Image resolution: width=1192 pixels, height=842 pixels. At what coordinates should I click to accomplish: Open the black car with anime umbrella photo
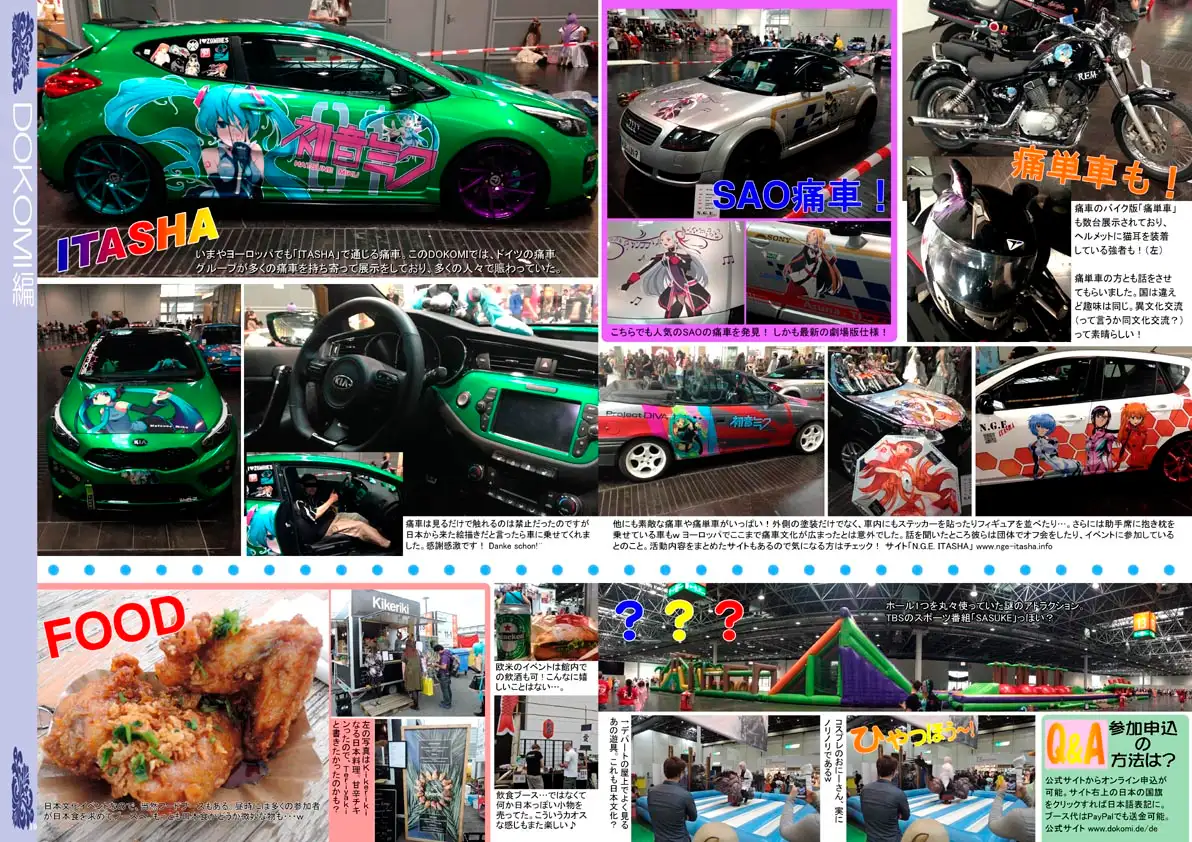tap(899, 431)
